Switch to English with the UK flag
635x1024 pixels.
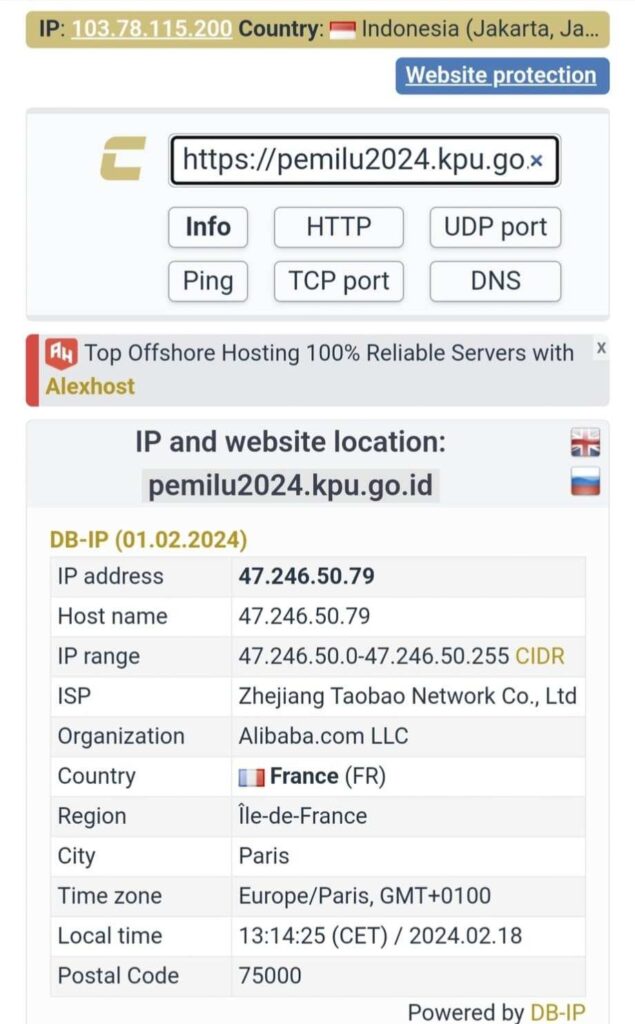(x=585, y=442)
